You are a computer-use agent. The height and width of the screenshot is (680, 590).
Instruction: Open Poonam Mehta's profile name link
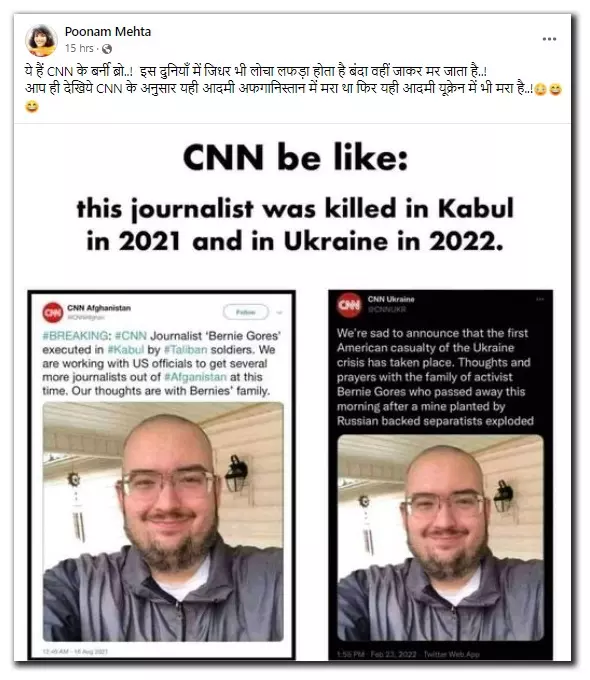tap(108, 32)
